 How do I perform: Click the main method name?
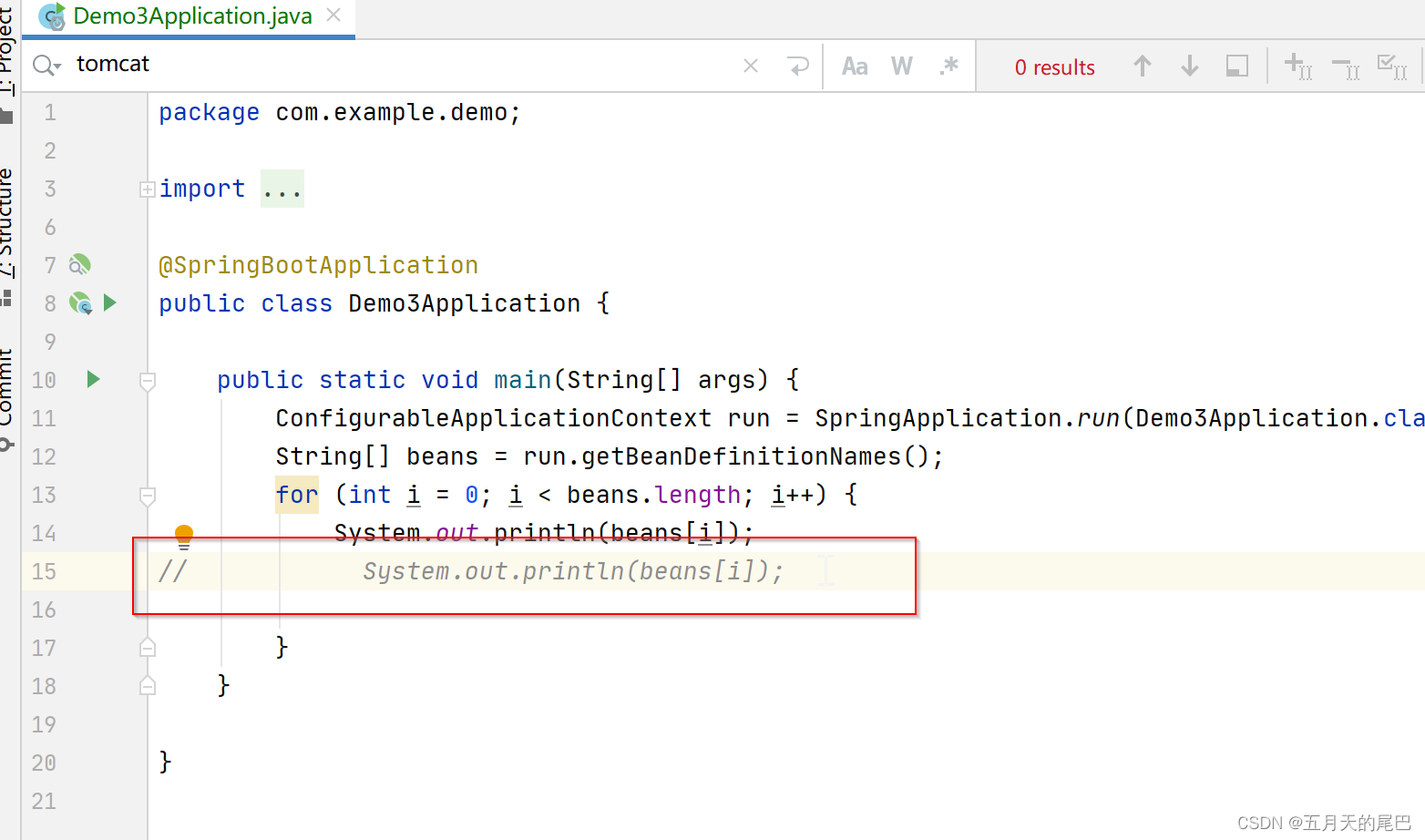click(x=523, y=380)
